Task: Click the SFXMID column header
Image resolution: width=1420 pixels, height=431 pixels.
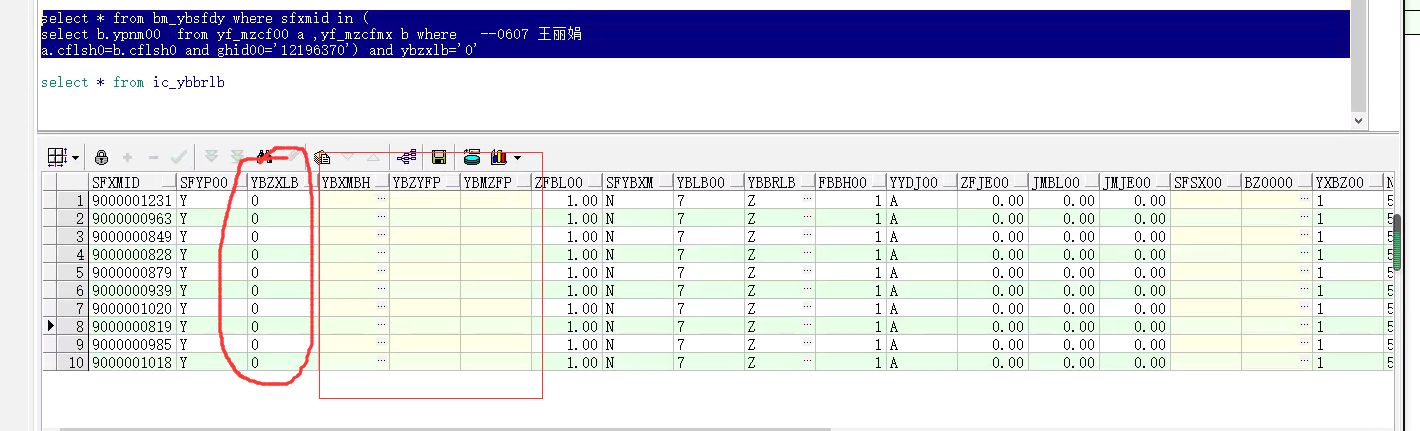Action: click(x=132, y=182)
